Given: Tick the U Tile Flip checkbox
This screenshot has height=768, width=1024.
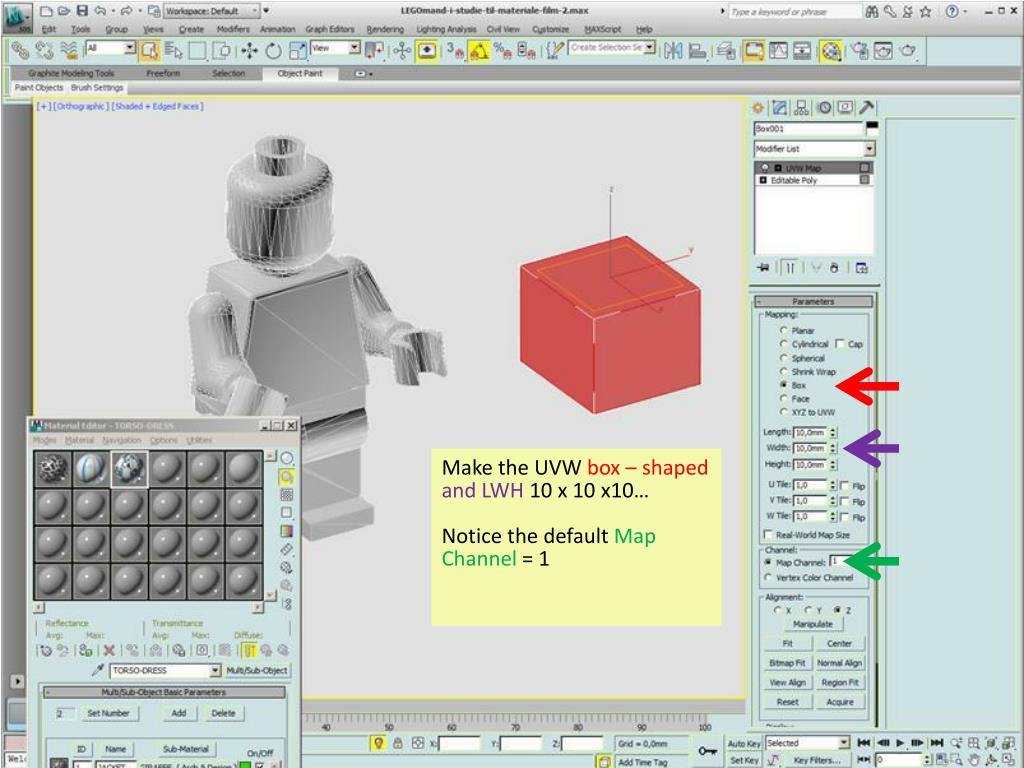Looking at the screenshot, I should [x=844, y=485].
